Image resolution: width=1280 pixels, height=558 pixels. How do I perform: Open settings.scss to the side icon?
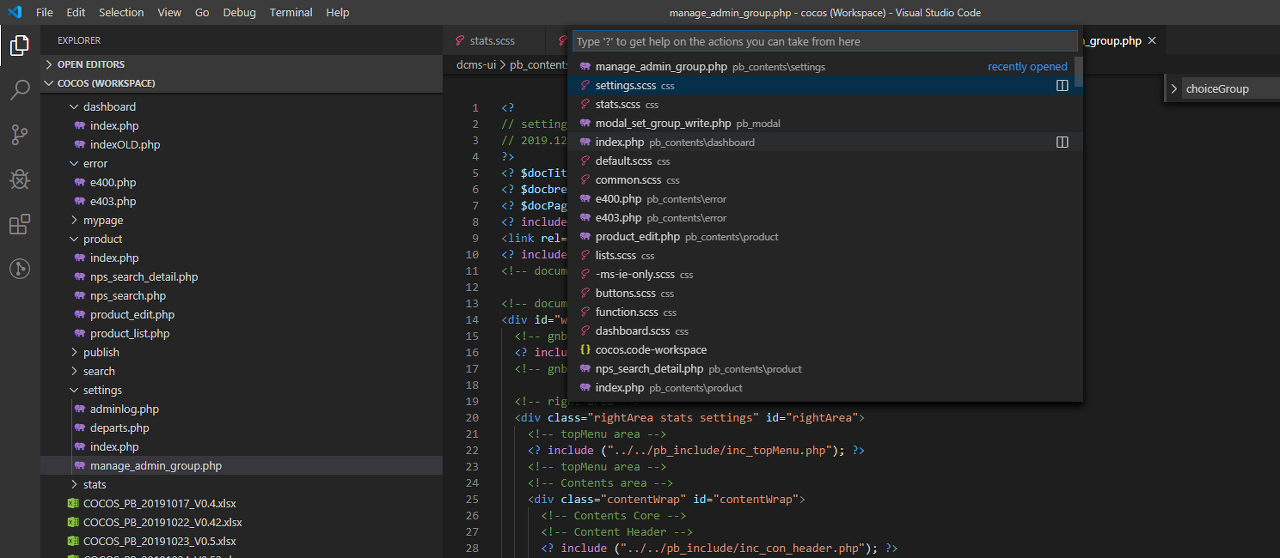click(x=1062, y=86)
